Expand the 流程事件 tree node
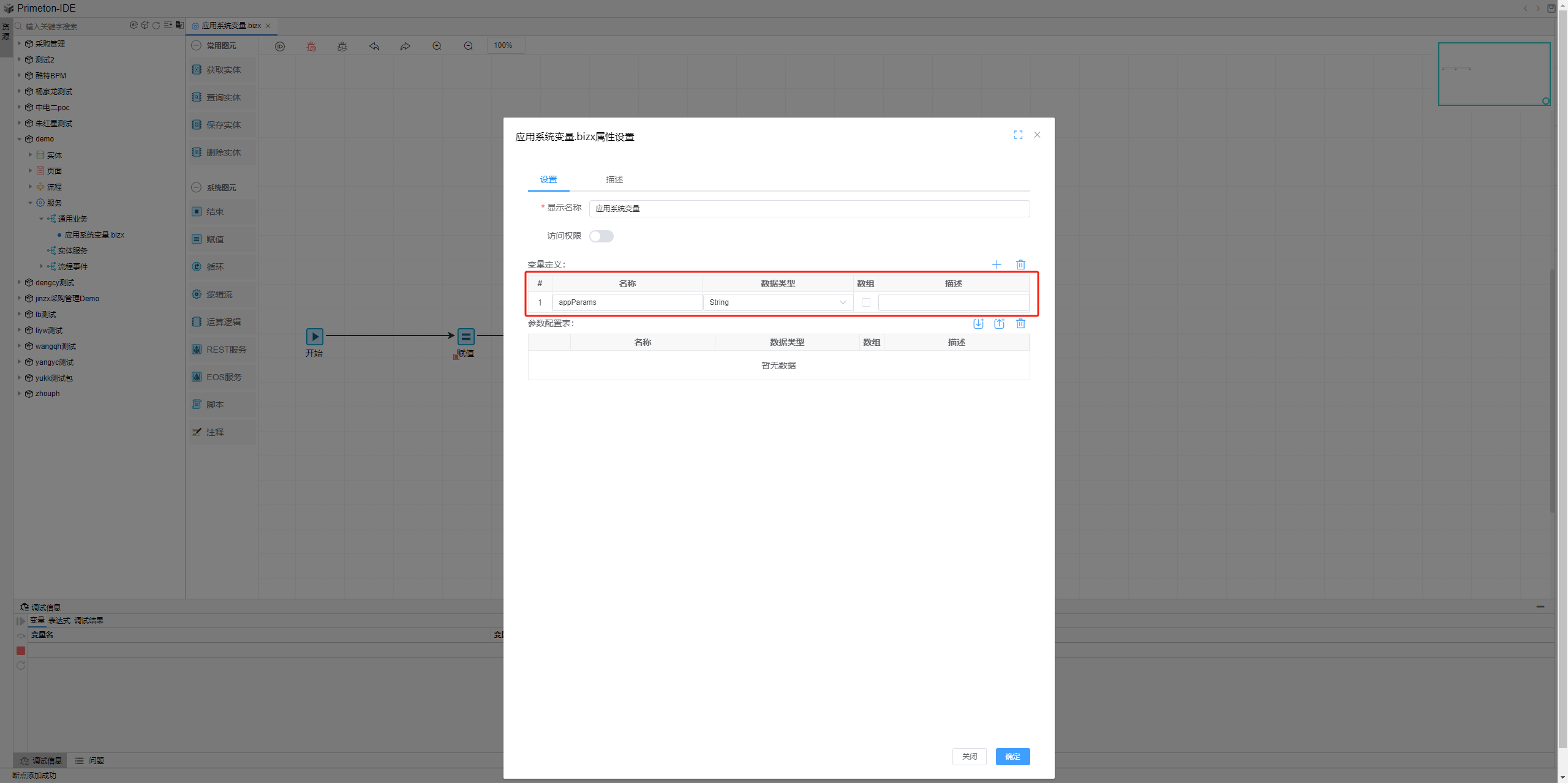Image resolution: width=1568 pixels, height=783 pixels. pyautogui.click(x=42, y=266)
